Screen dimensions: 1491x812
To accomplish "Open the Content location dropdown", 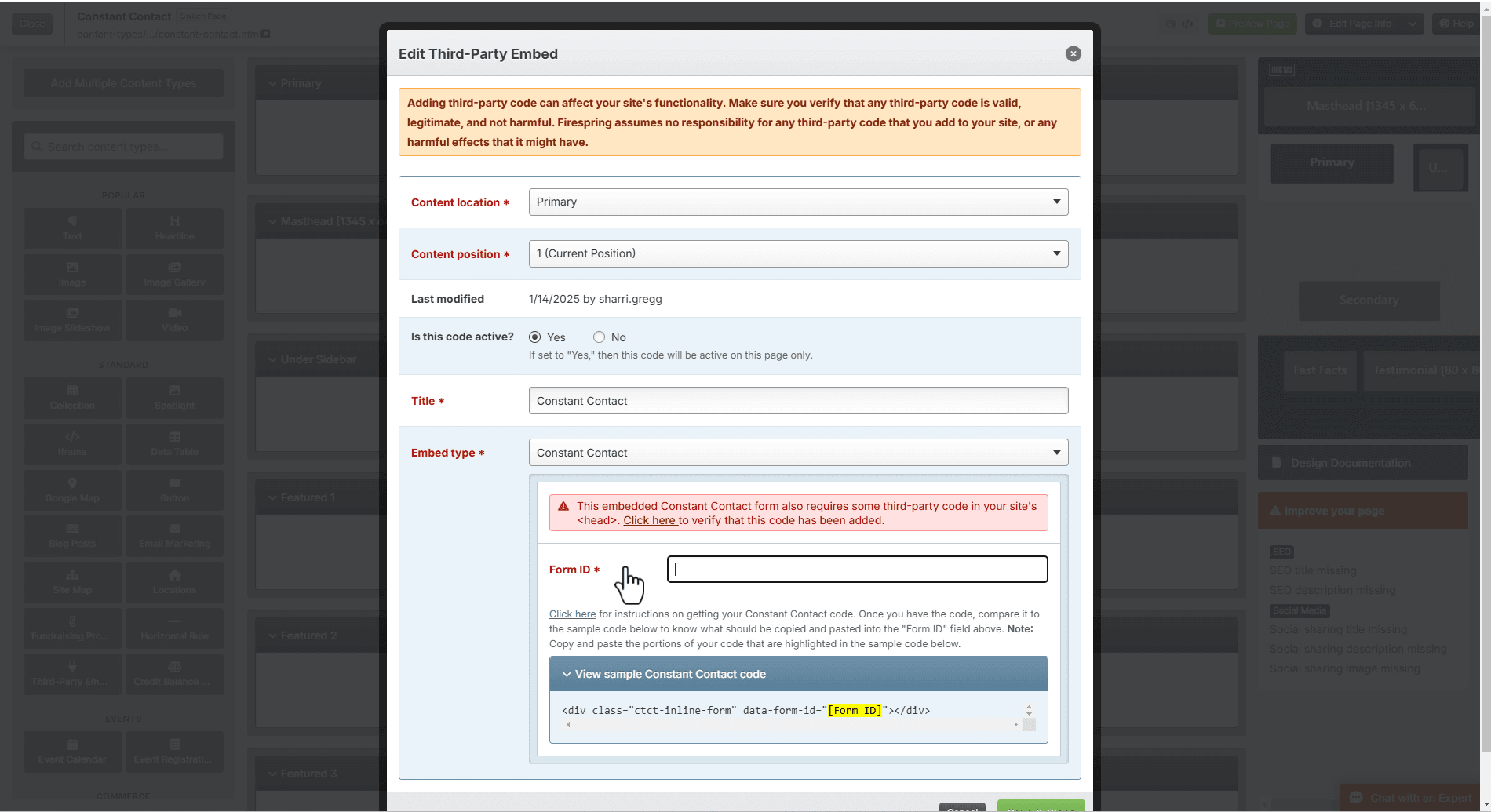I will click(x=798, y=202).
